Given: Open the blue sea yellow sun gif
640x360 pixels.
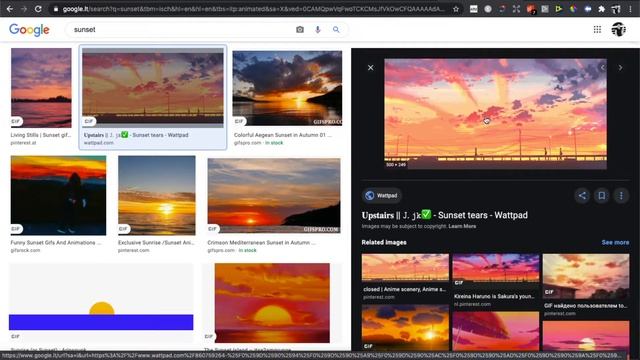Looking at the screenshot, I should 101,302.
